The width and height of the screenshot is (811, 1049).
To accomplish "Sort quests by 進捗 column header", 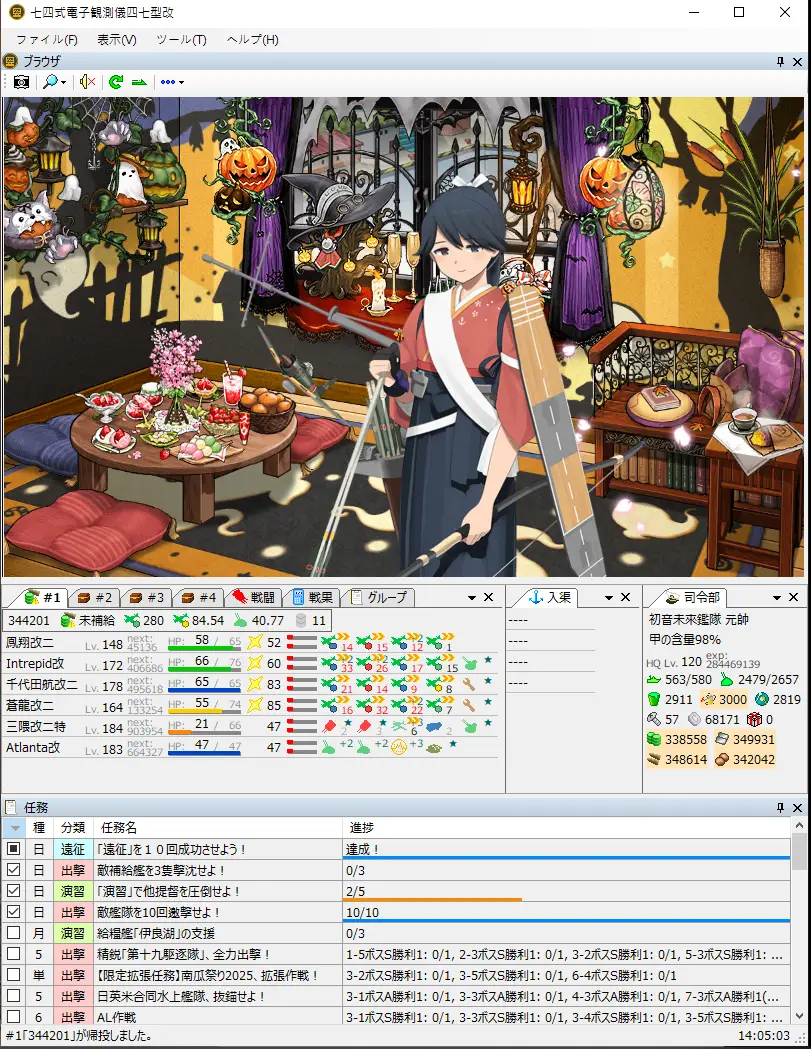I will point(565,828).
